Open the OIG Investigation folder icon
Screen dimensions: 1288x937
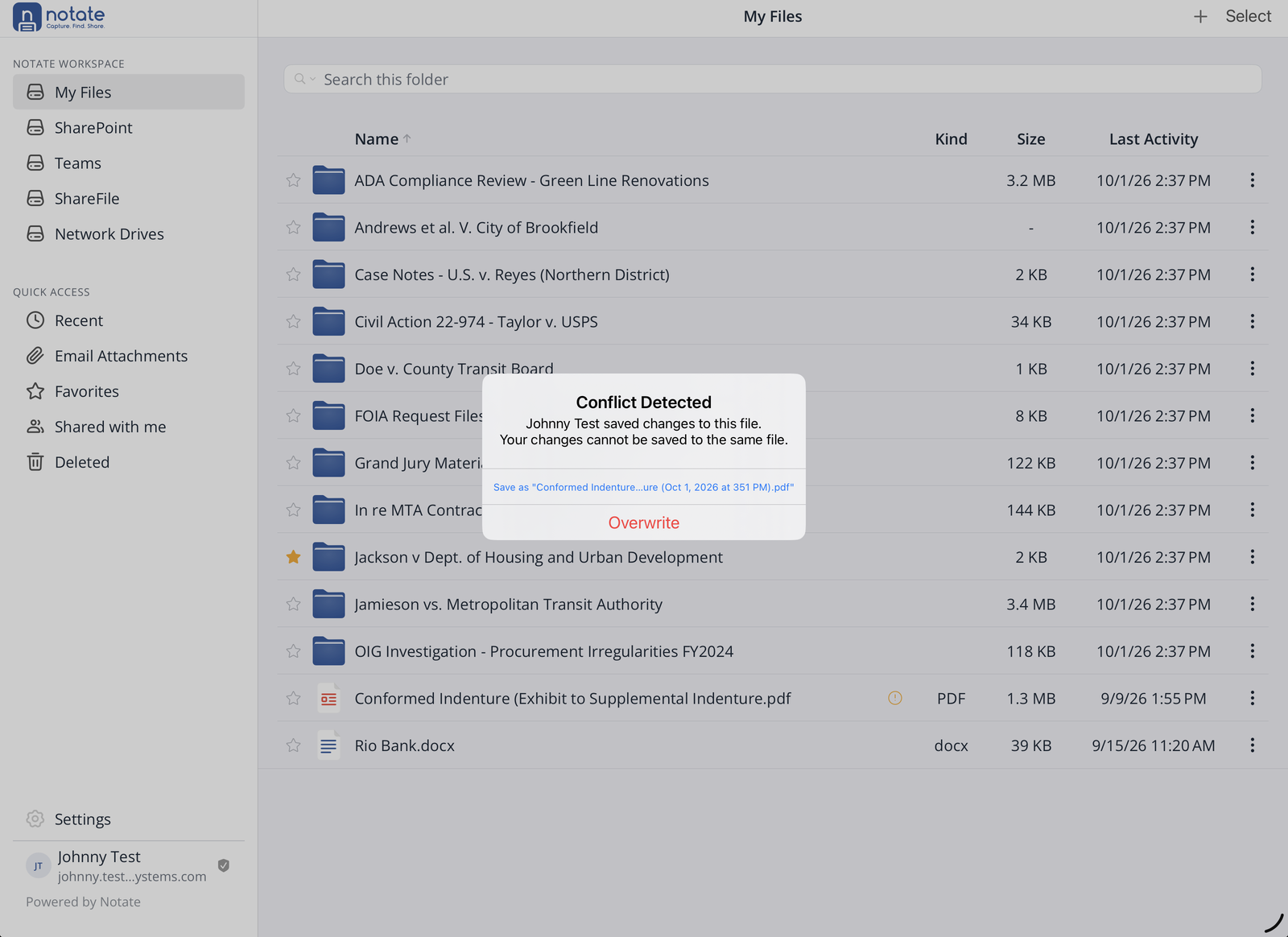tap(328, 651)
